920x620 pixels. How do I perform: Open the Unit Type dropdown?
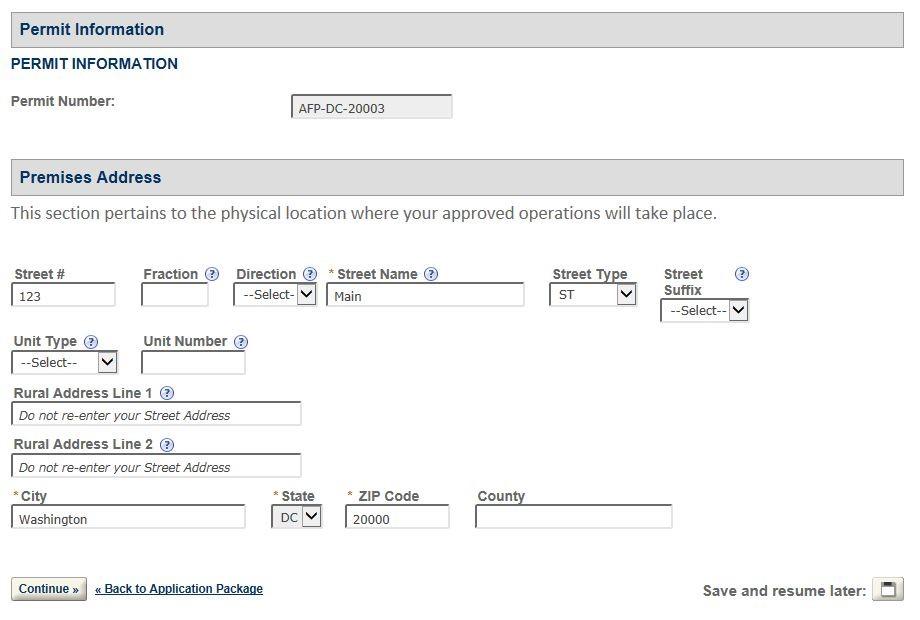point(65,362)
